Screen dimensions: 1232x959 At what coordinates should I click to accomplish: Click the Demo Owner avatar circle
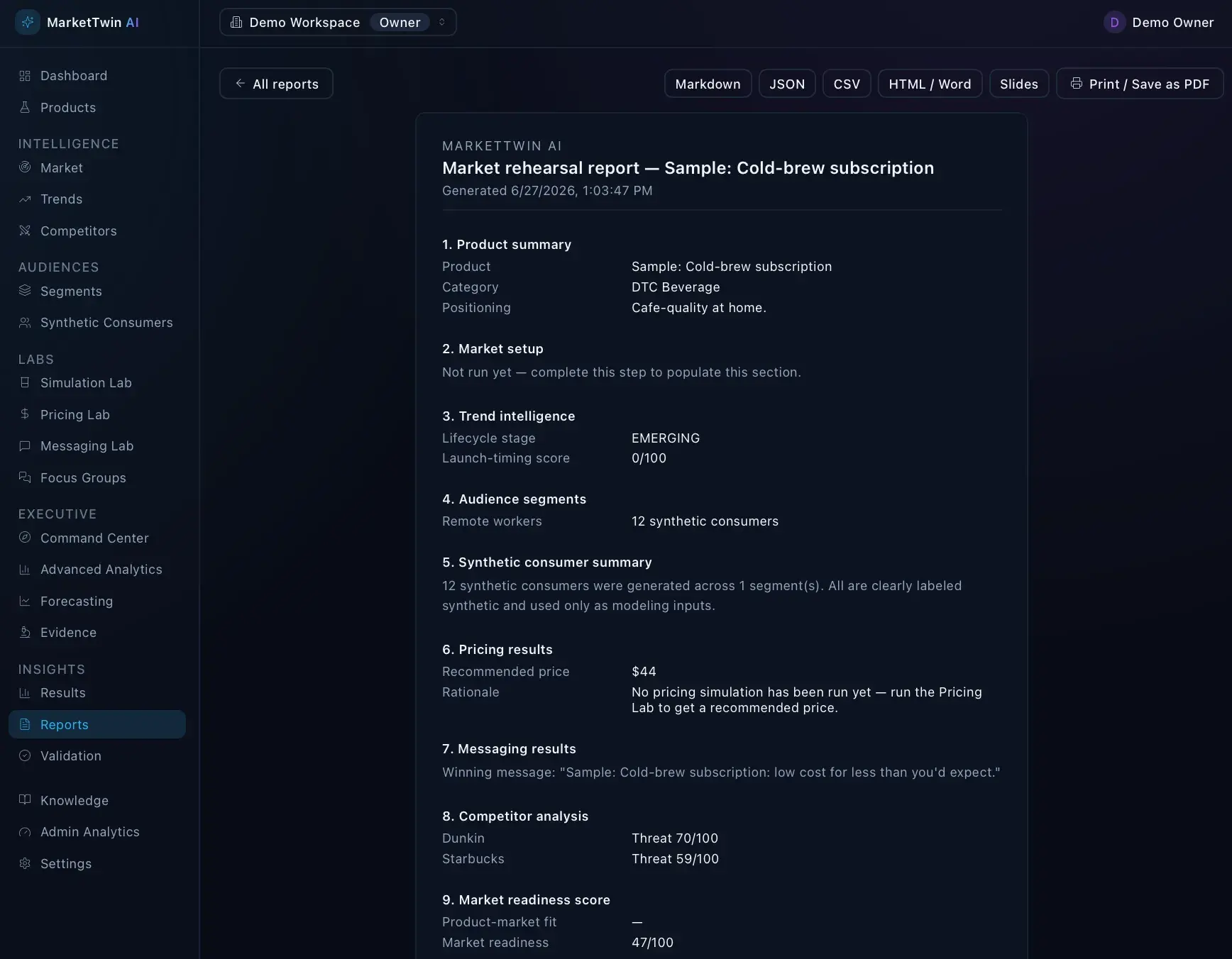click(1115, 23)
